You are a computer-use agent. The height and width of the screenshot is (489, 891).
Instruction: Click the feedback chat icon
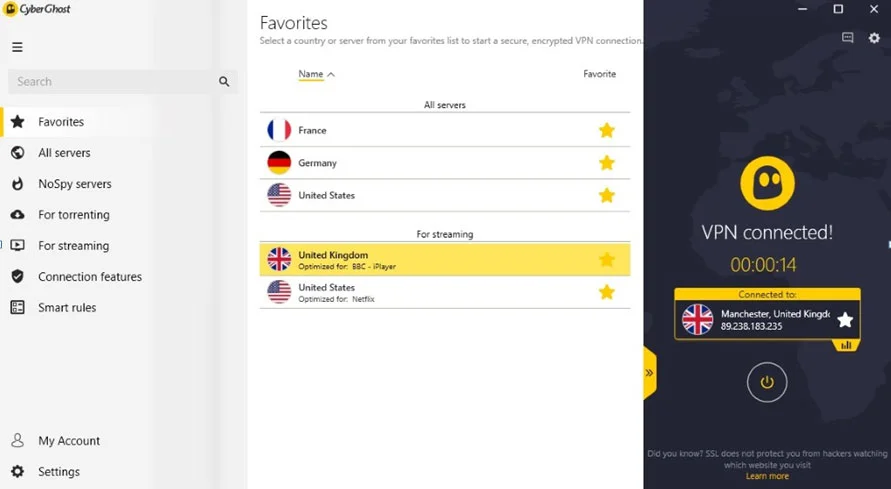pyautogui.click(x=847, y=38)
